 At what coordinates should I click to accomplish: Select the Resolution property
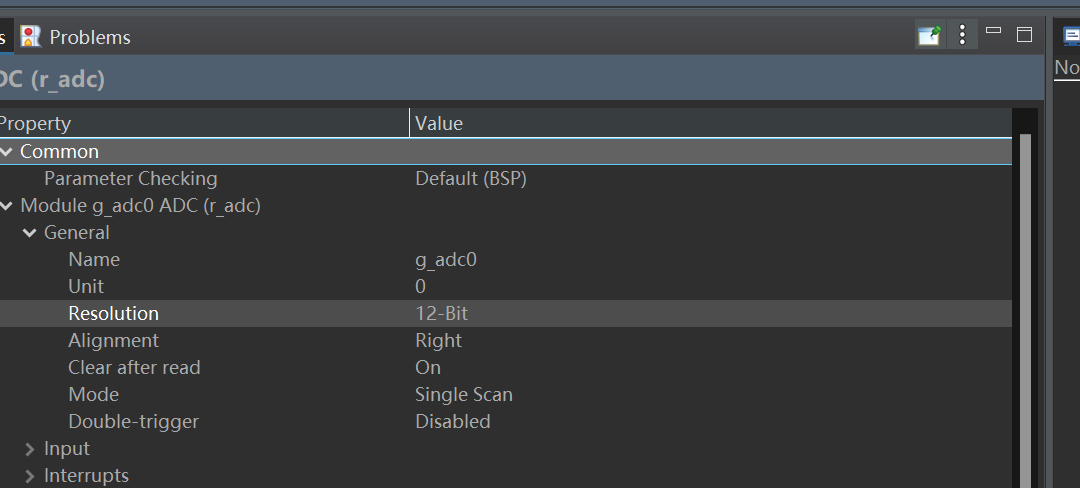(114, 313)
